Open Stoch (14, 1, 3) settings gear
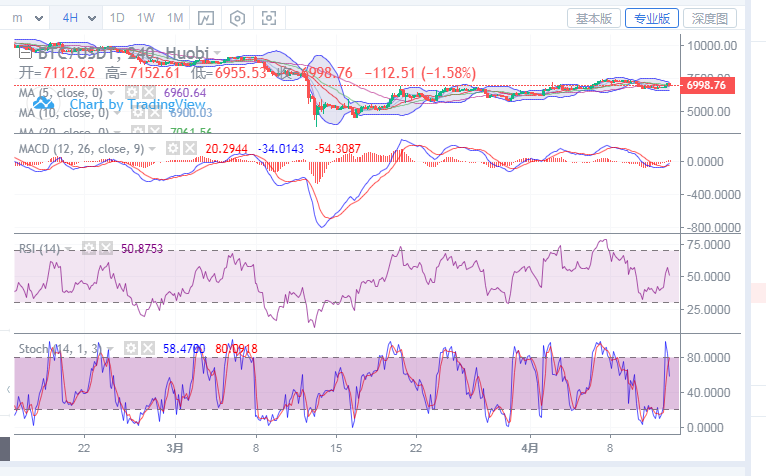 (130, 348)
